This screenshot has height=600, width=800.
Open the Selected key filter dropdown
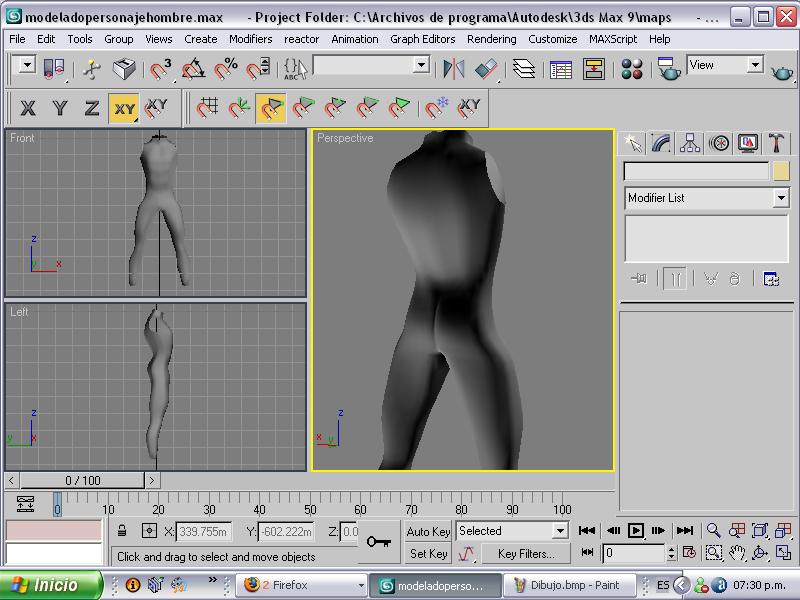560,531
